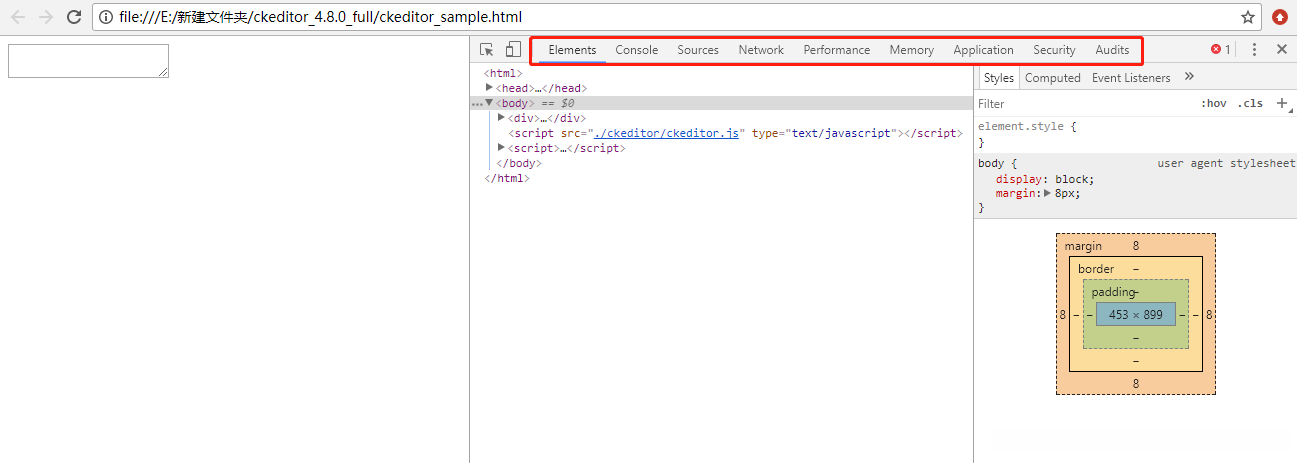Click the browser forward arrow
This screenshot has width=1297, height=463.
coord(46,17)
